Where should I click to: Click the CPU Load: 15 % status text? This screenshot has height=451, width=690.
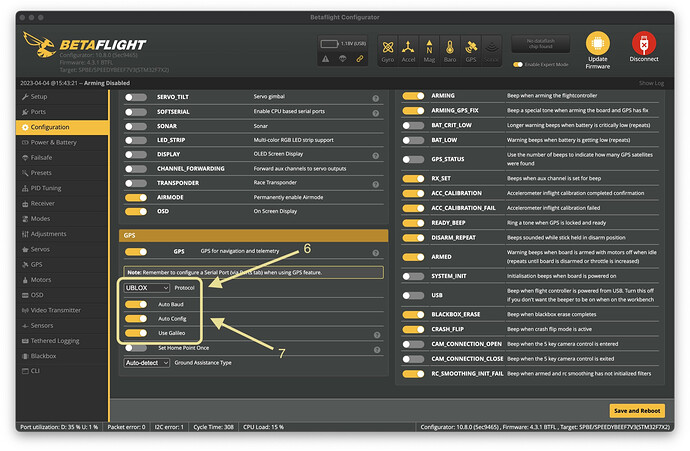click(263, 427)
